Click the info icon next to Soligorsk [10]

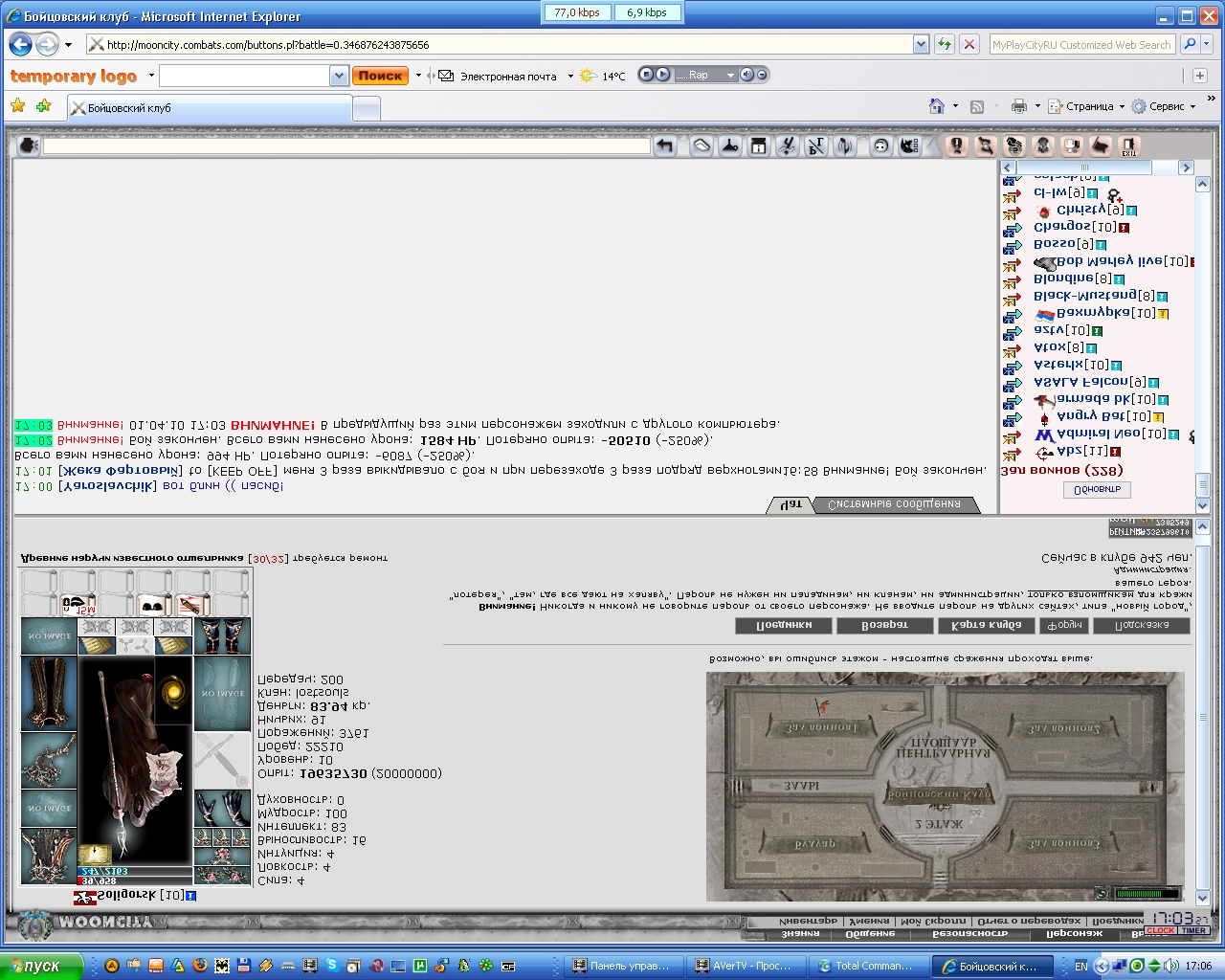pyautogui.click(x=191, y=896)
